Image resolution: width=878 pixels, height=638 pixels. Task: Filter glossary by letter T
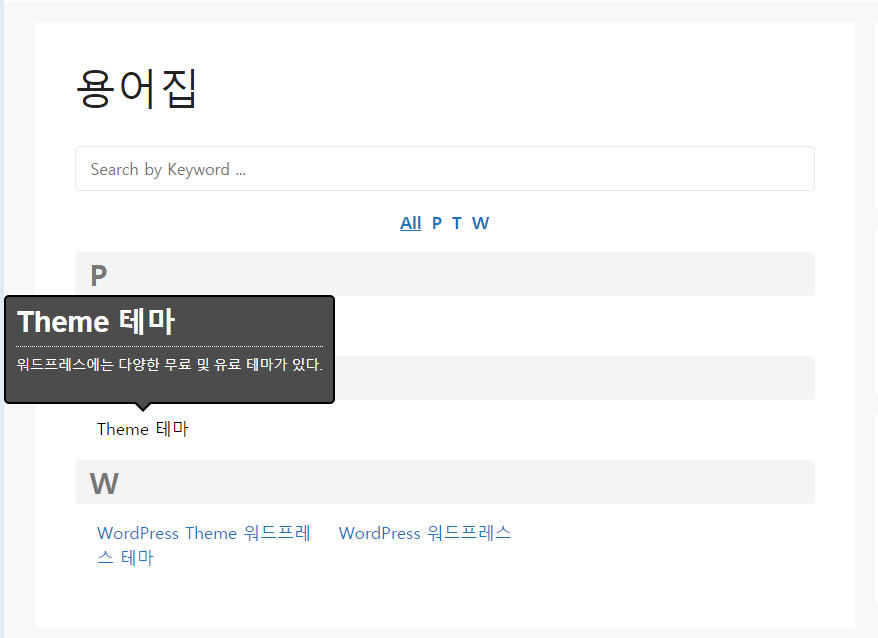(x=457, y=223)
